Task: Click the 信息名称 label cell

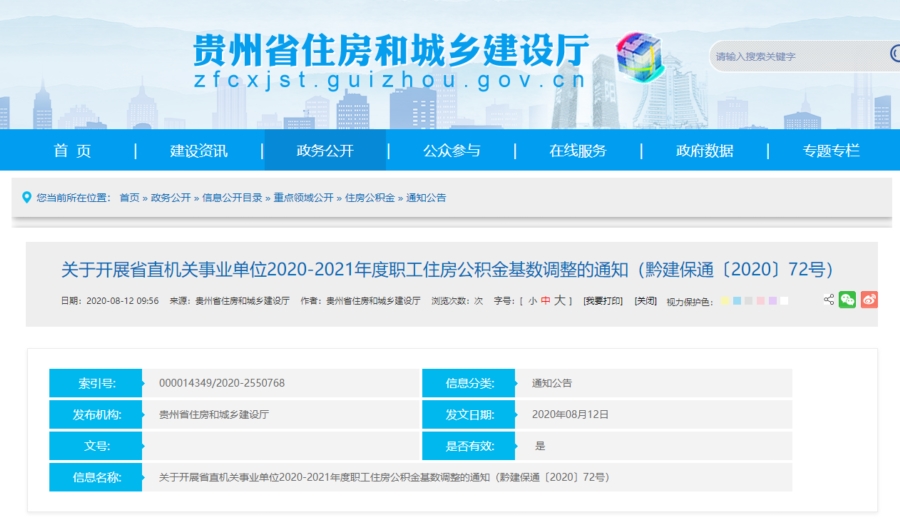Action: [95, 477]
